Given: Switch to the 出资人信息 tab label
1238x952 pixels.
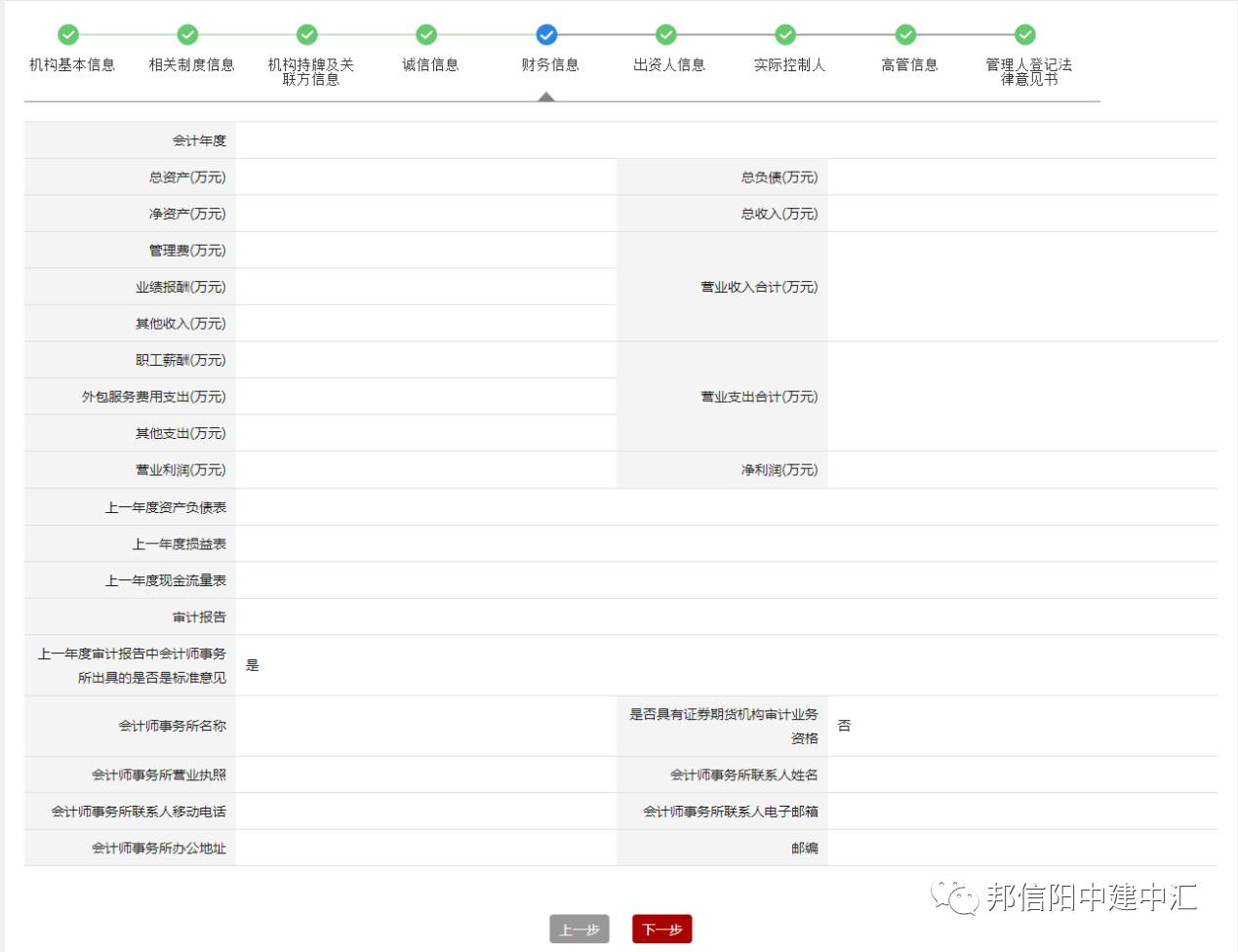Looking at the screenshot, I should (669, 65).
